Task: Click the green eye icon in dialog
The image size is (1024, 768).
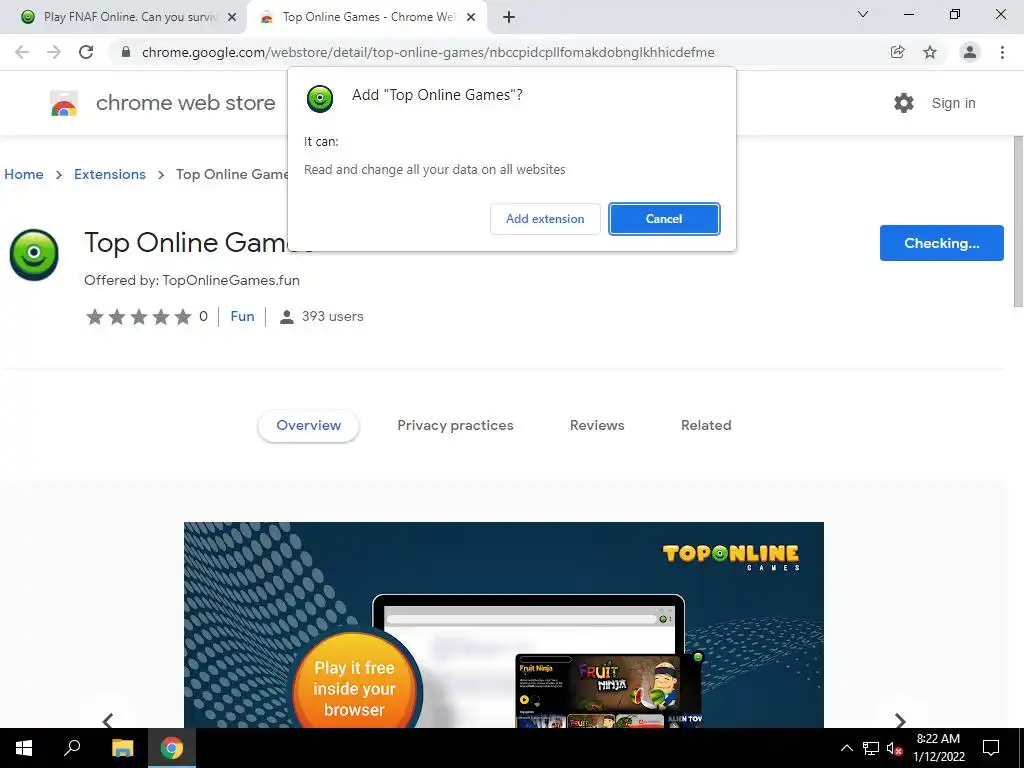Action: coord(320,99)
